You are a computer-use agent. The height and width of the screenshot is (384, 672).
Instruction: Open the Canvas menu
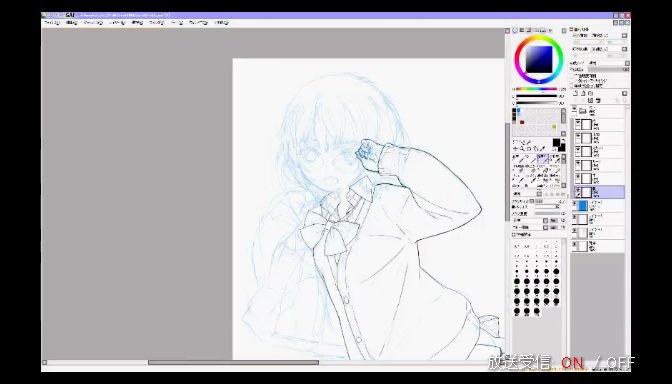point(93,23)
